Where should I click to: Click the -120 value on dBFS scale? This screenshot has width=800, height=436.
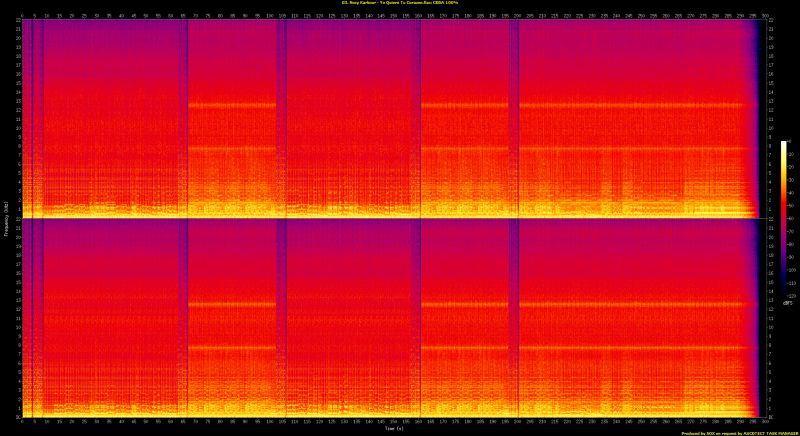click(793, 296)
